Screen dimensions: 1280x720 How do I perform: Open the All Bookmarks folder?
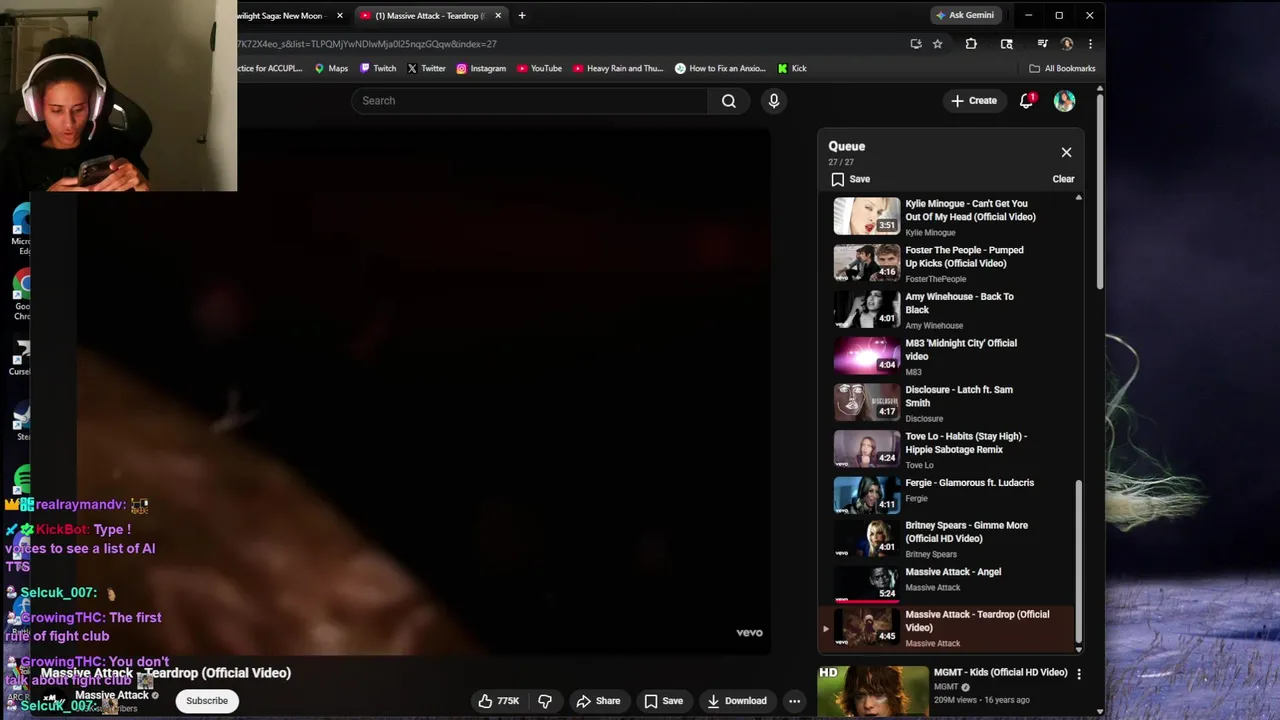(x=1062, y=68)
